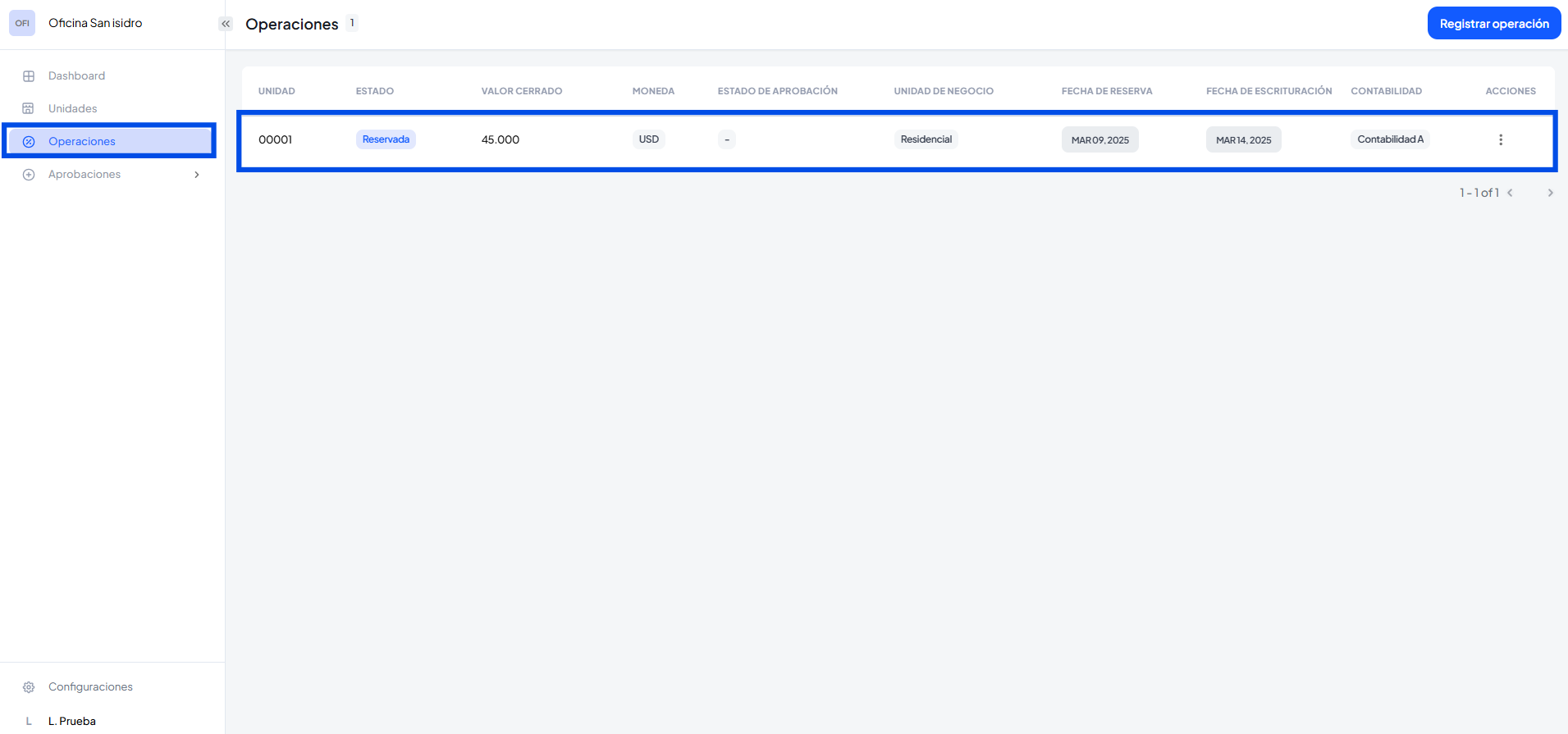Collapse the sidebar with double-chevron icon
The image size is (1568, 734).
[226, 24]
